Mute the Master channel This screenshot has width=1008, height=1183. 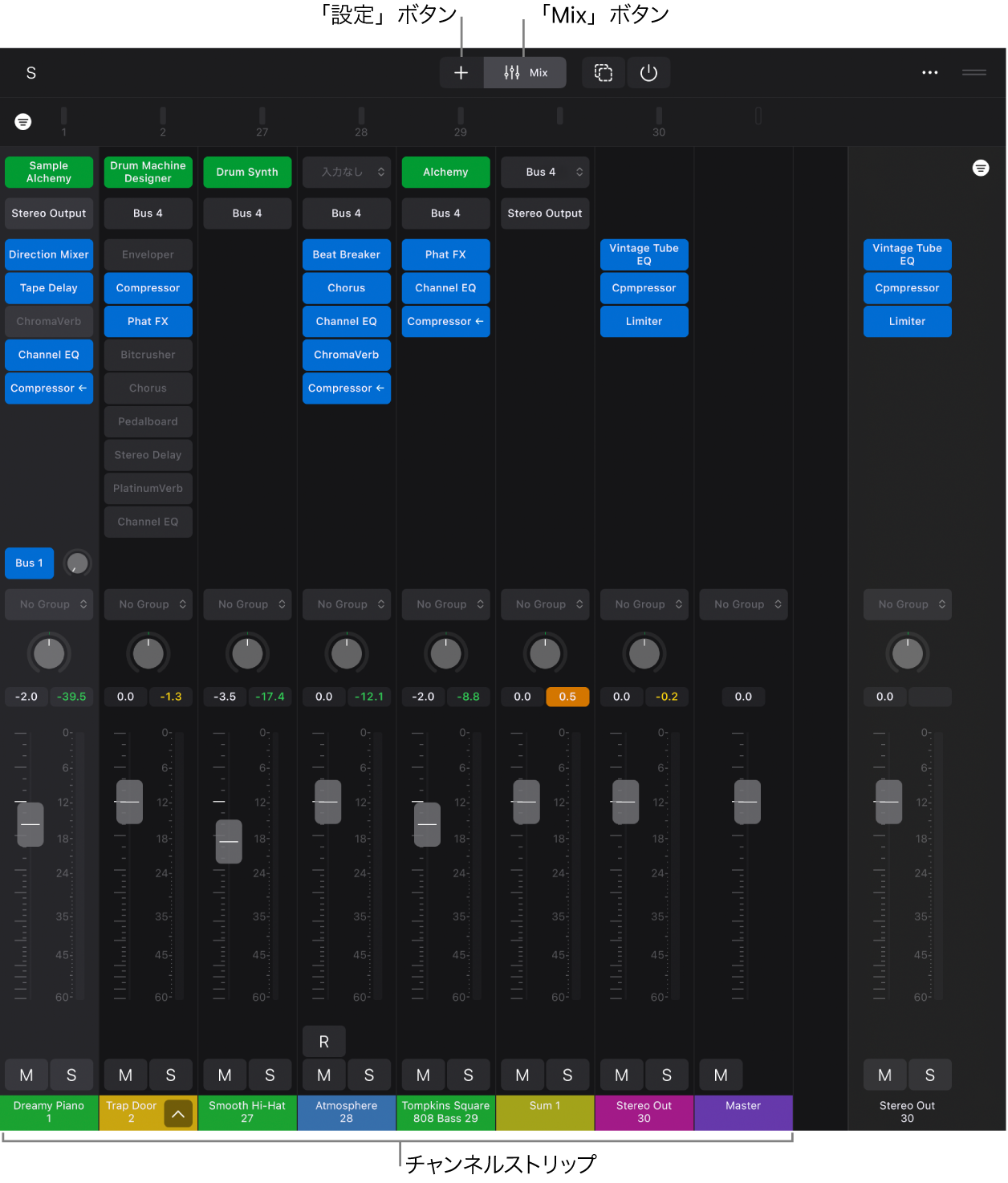pyautogui.click(x=721, y=1075)
